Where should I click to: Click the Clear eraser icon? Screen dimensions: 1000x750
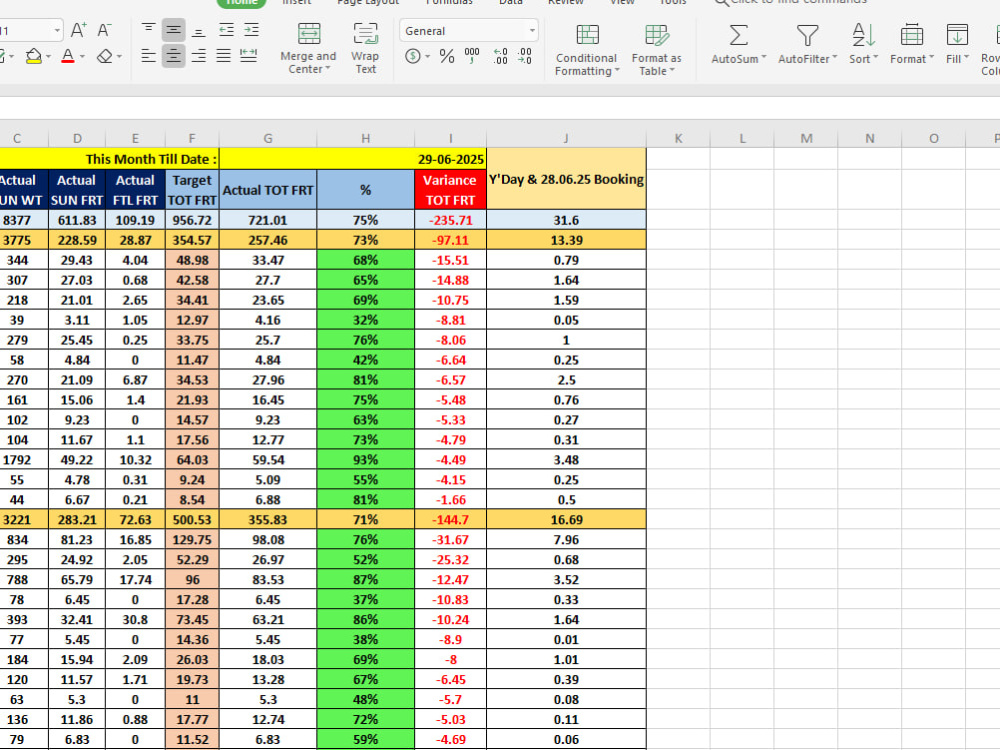105,56
